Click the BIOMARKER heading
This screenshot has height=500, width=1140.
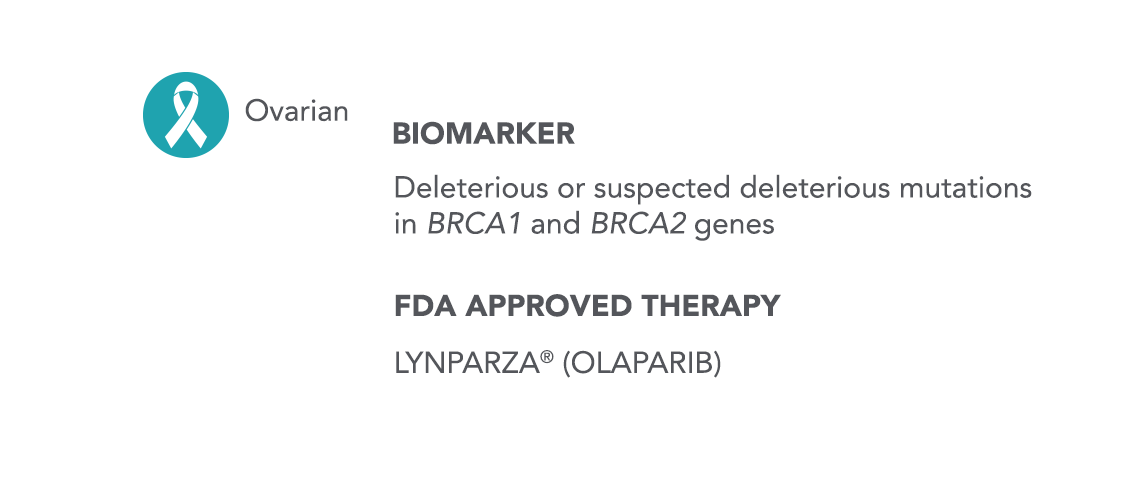click(483, 134)
